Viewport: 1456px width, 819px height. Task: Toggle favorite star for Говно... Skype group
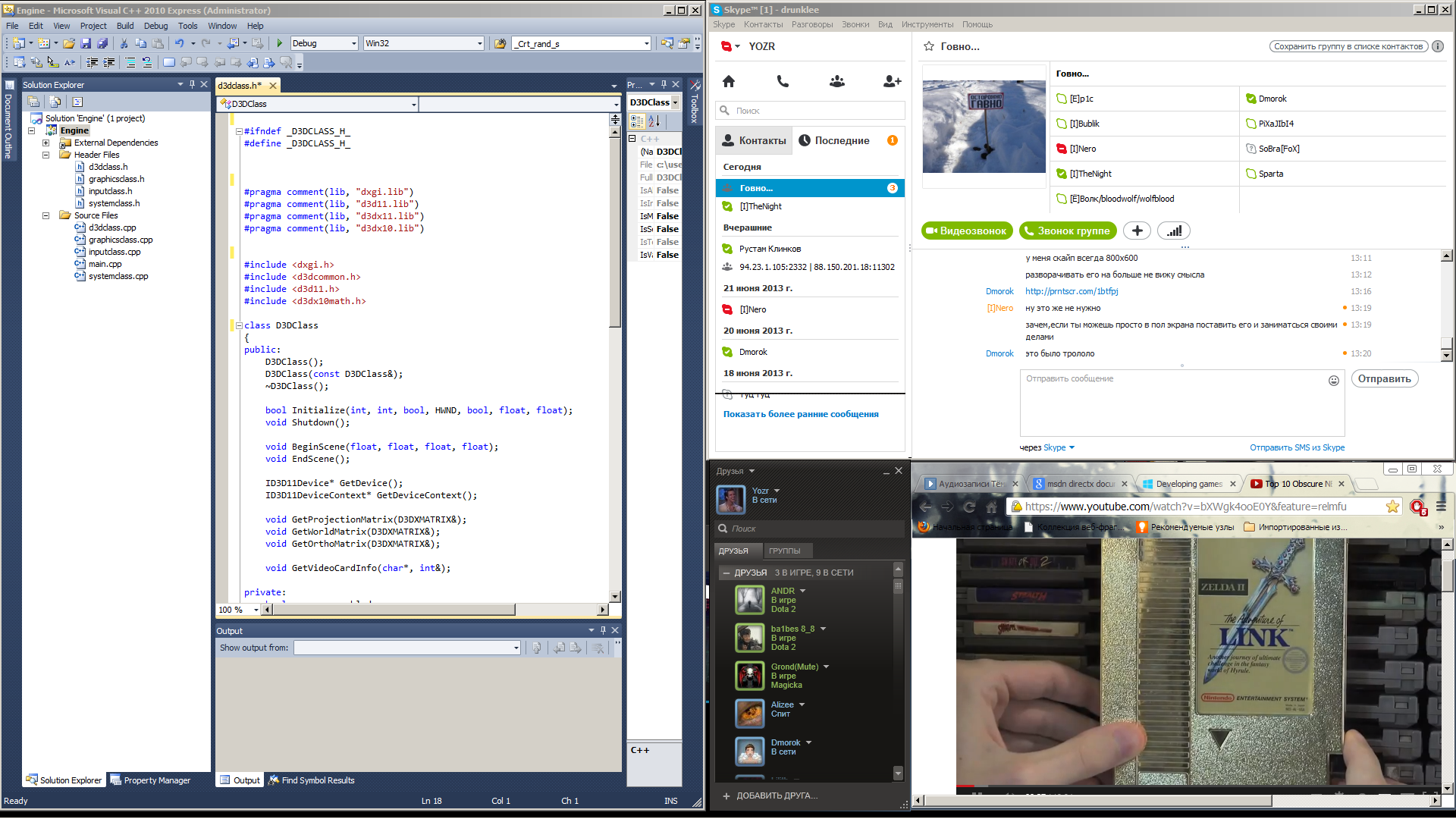click(929, 46)
